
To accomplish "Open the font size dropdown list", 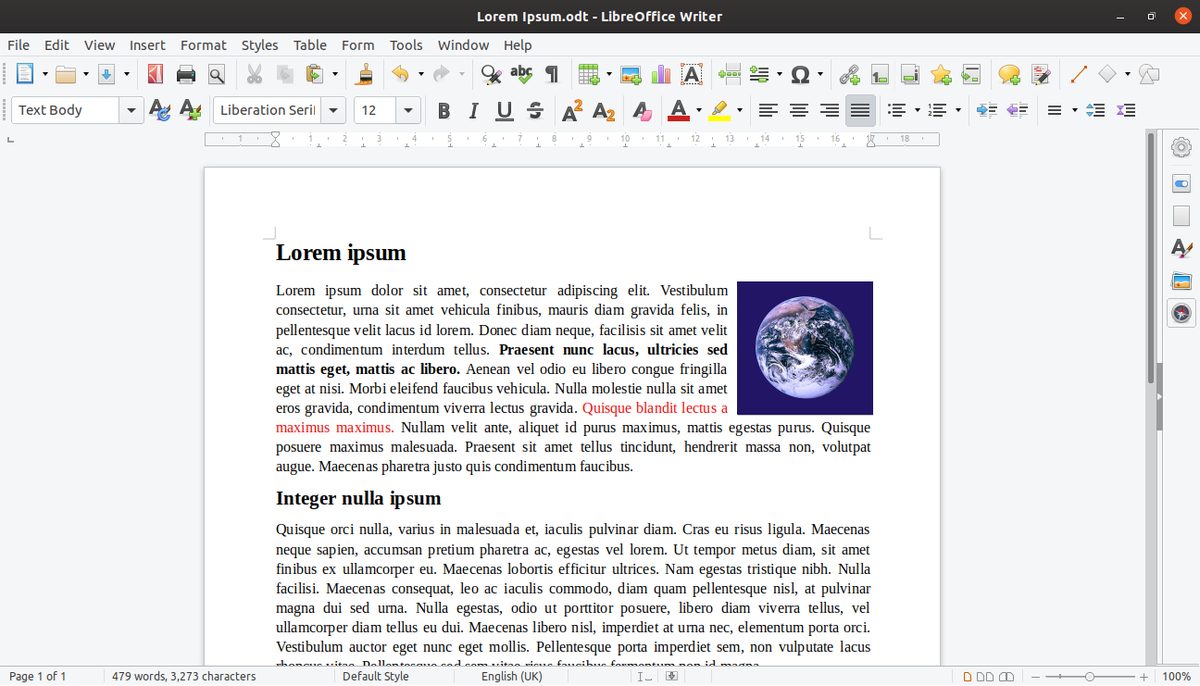I will [408, 110].
